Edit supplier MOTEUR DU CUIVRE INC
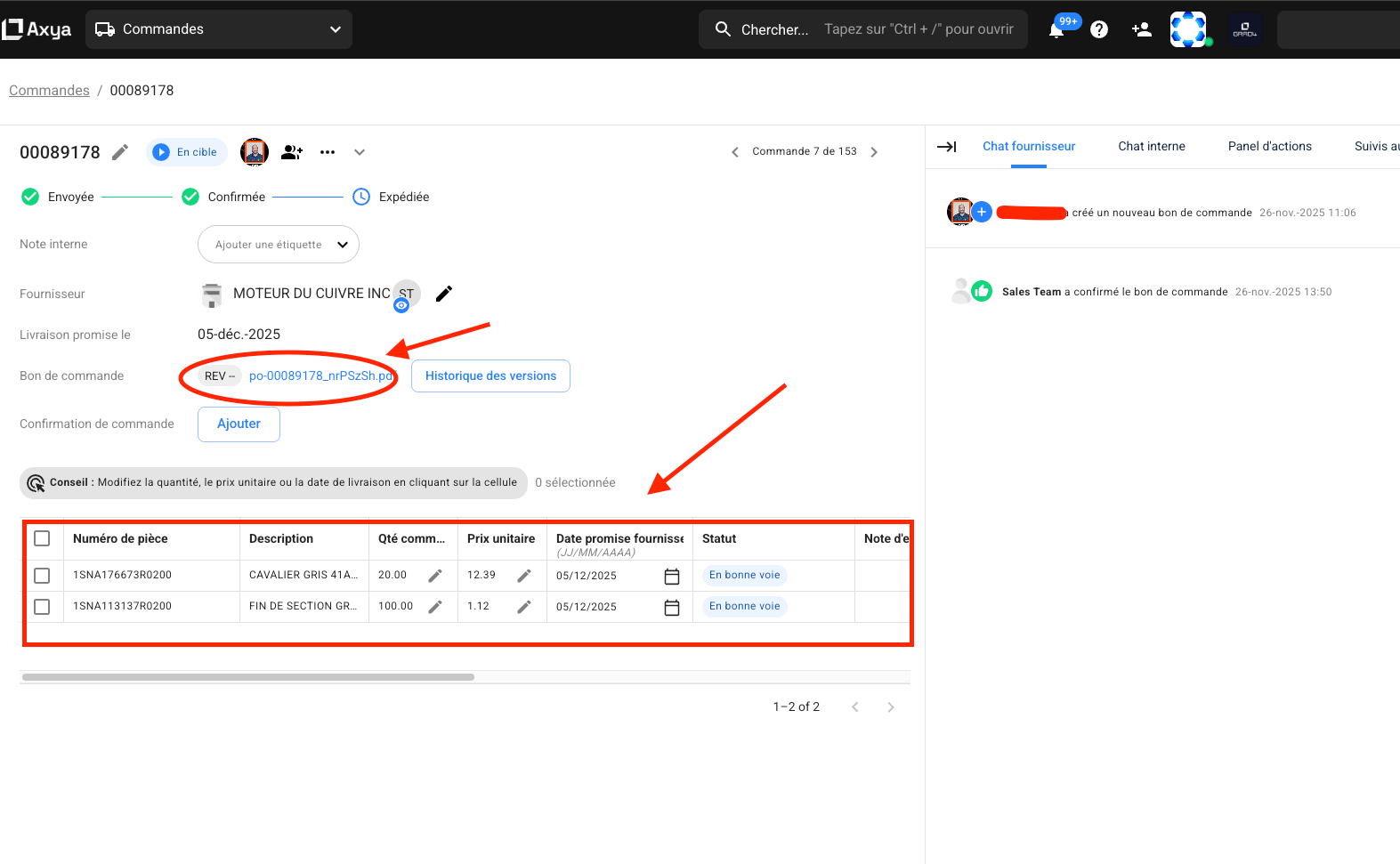The height and width of the screenshot is (864, 1400). pyautogui.click(x=444, y=294)
